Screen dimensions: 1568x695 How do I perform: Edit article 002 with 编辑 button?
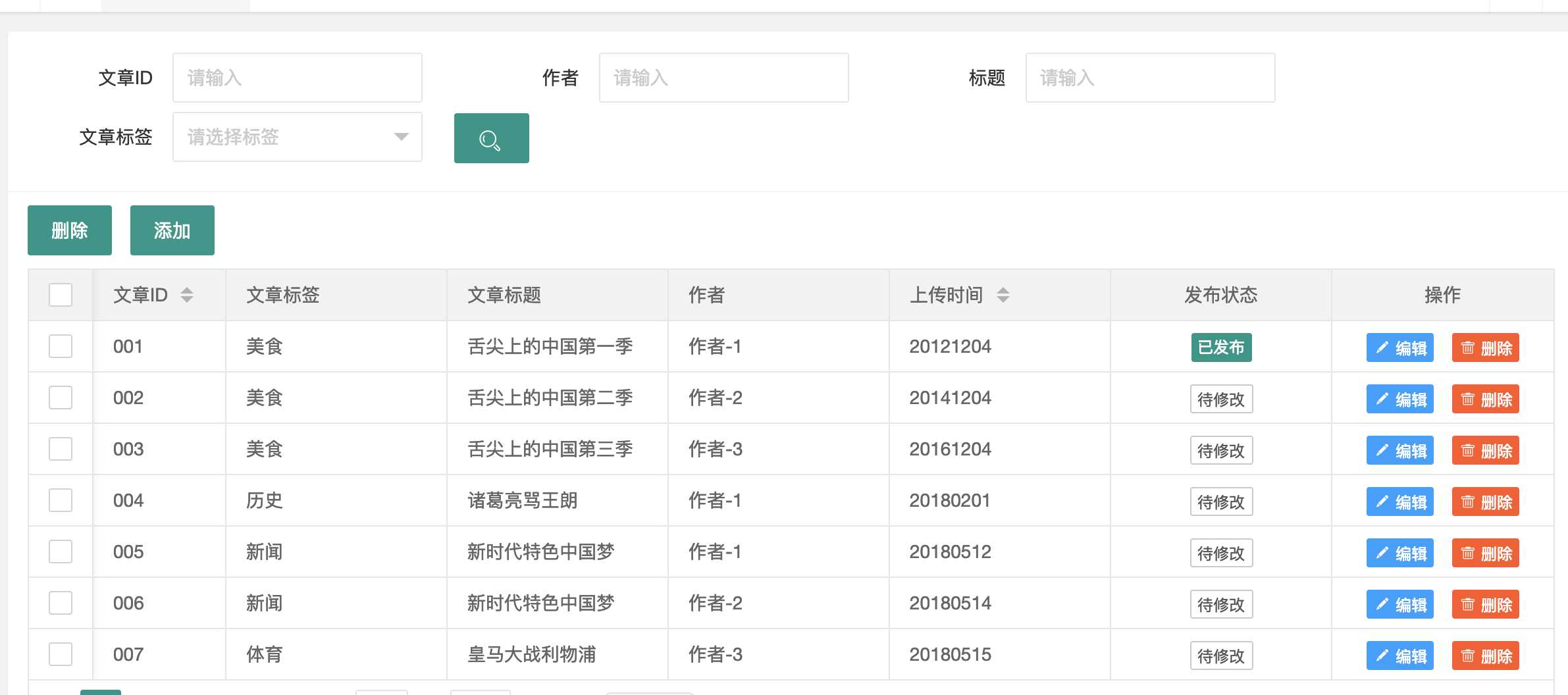tap(1400, 399)
